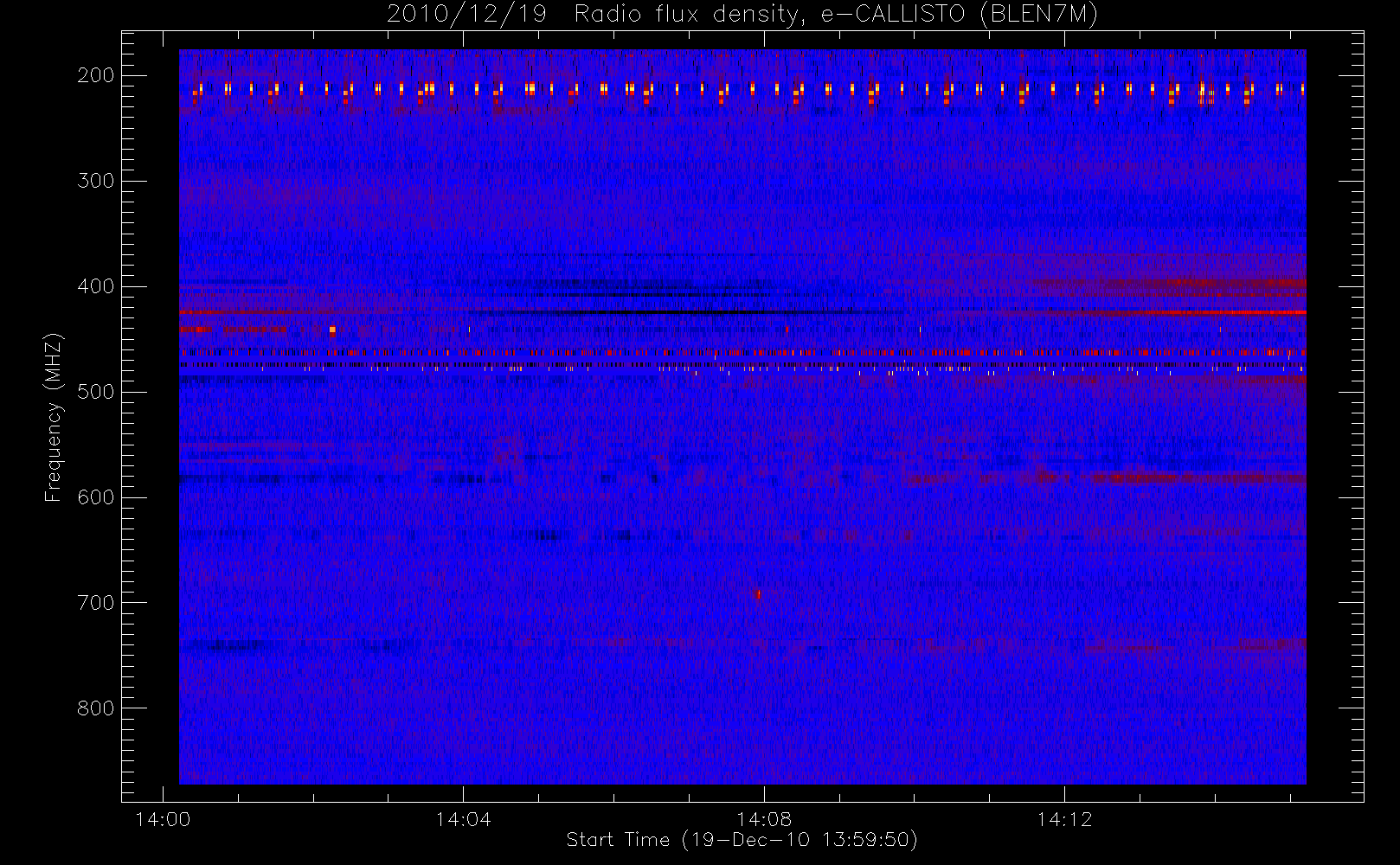
Task: Click the 14:12 time tick label
Action: click(1064, 819)
